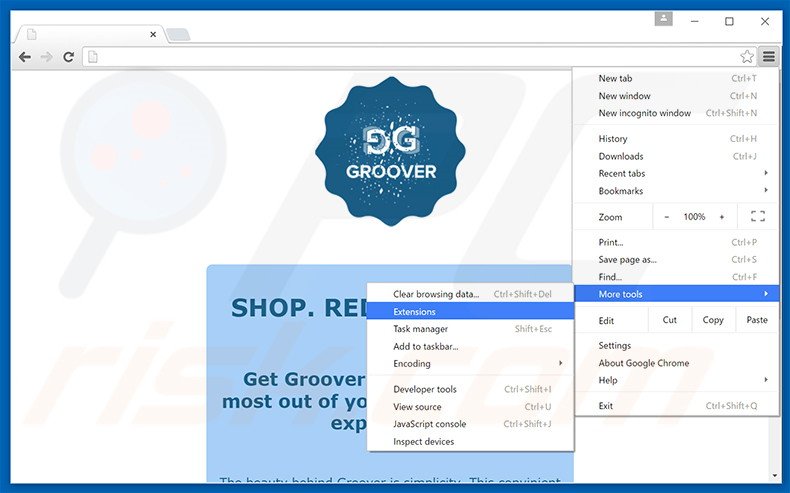Screen dimensions: 790x493
Task: Open a new tab via the tab-strip button
Action: click(x=178, y=34)
